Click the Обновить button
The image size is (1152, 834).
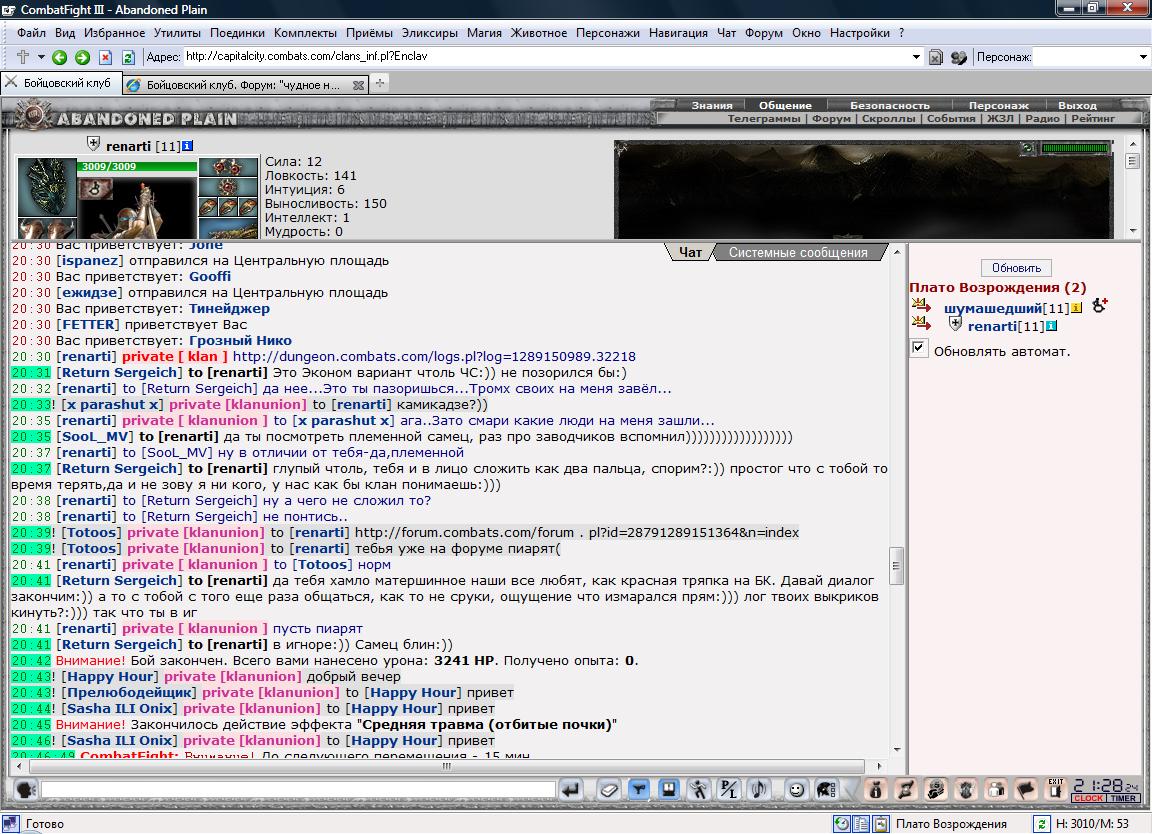(x=1016, y=268)
